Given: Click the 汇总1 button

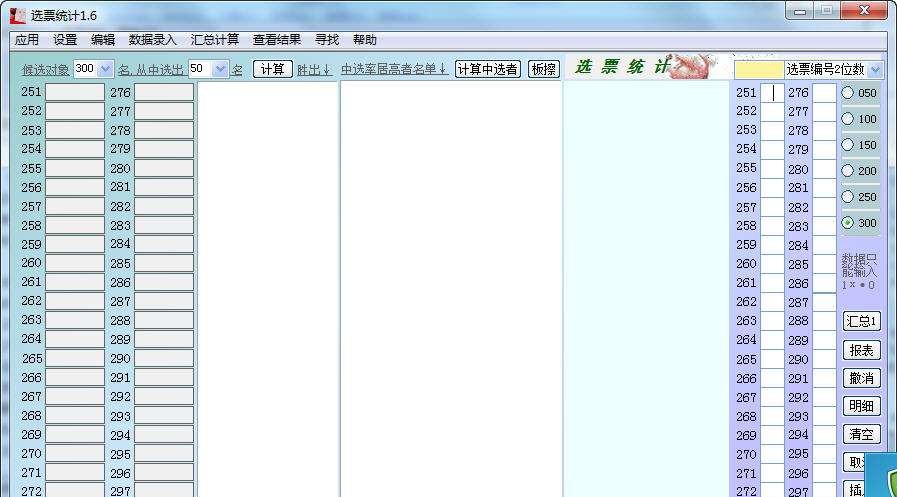Looking at the screenshot, I should 862,321.
